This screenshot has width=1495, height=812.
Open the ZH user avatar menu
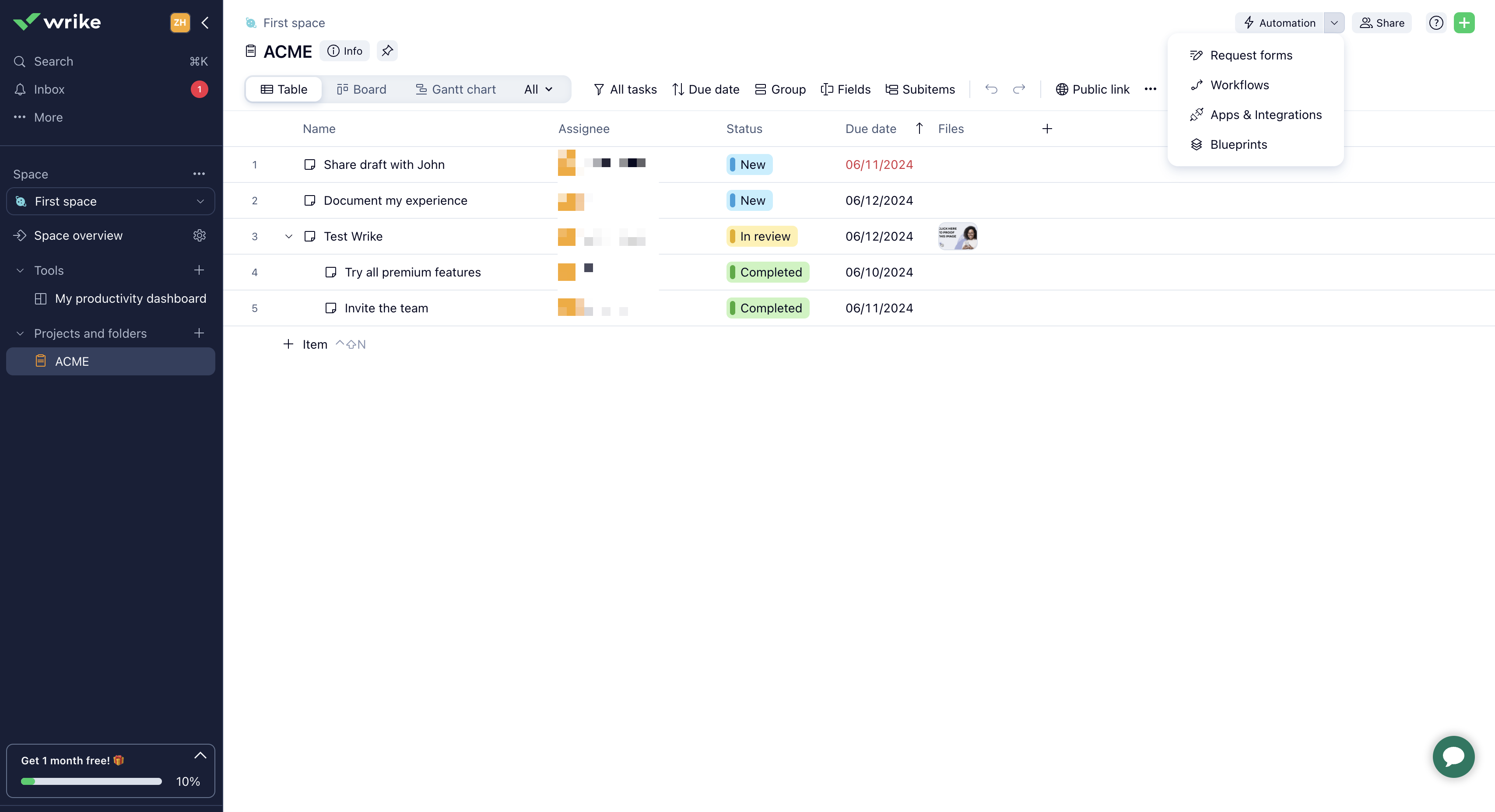point(180,23)
